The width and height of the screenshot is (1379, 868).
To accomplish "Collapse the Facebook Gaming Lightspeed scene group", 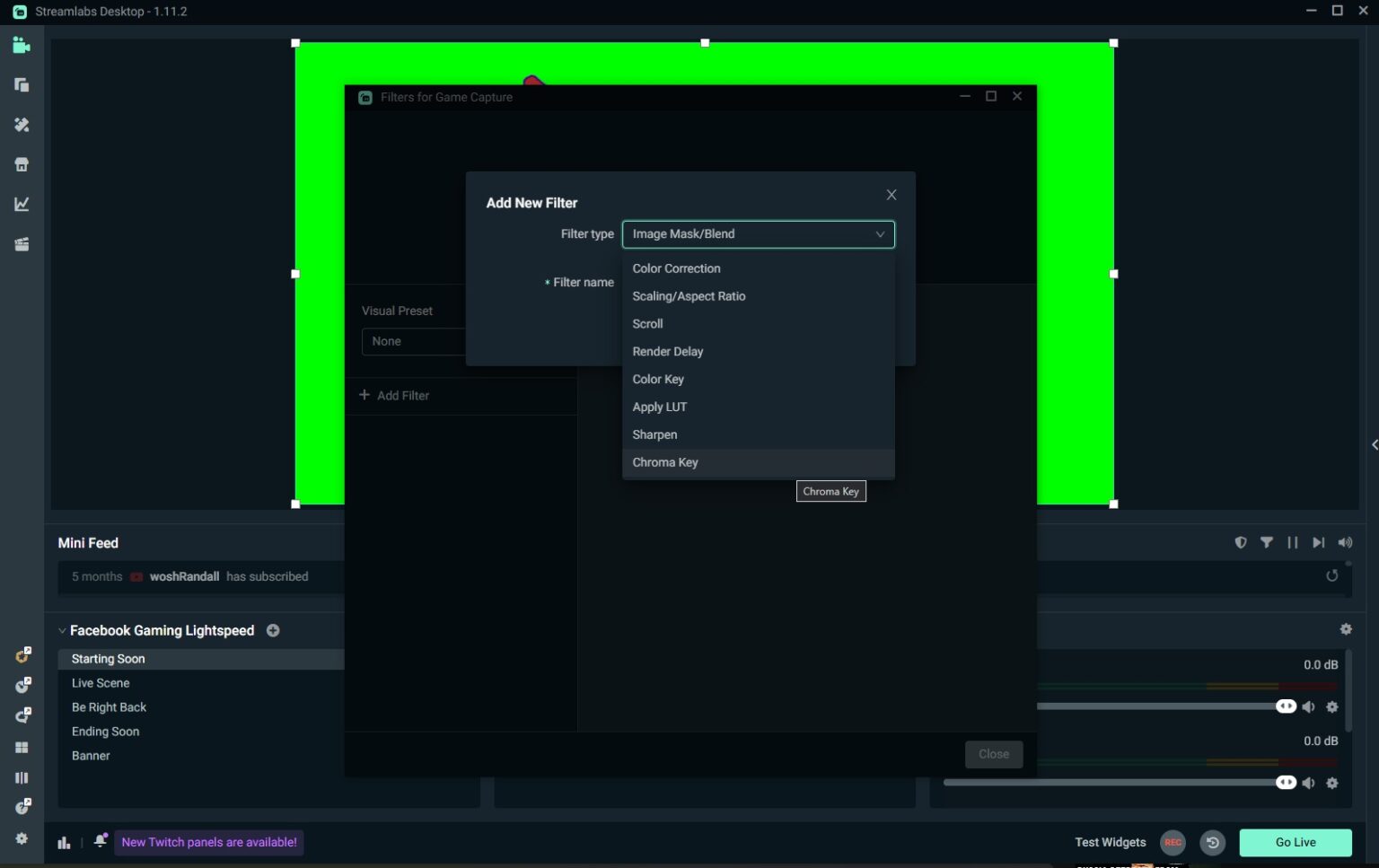I will (x=62, y=630).
